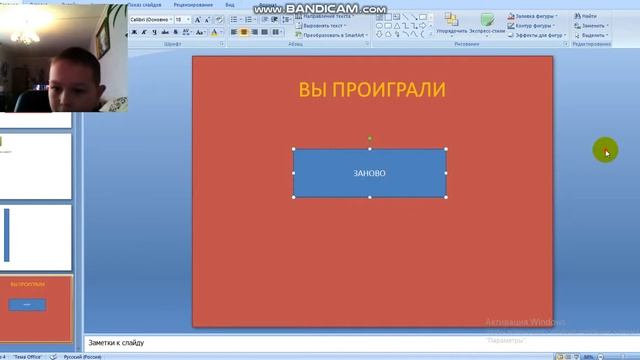Click ВЫ ПРОИГРАЛИ title text
The width and height of the screenshot is (640, 360).
(372, 89)
